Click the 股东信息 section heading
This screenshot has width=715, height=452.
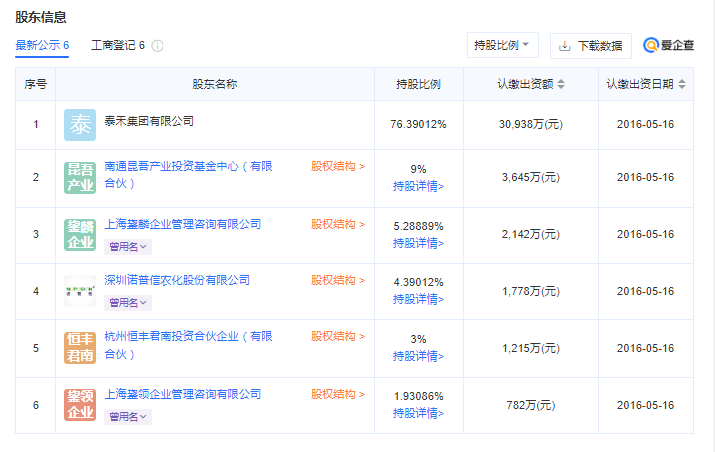[x=41, y=17]
